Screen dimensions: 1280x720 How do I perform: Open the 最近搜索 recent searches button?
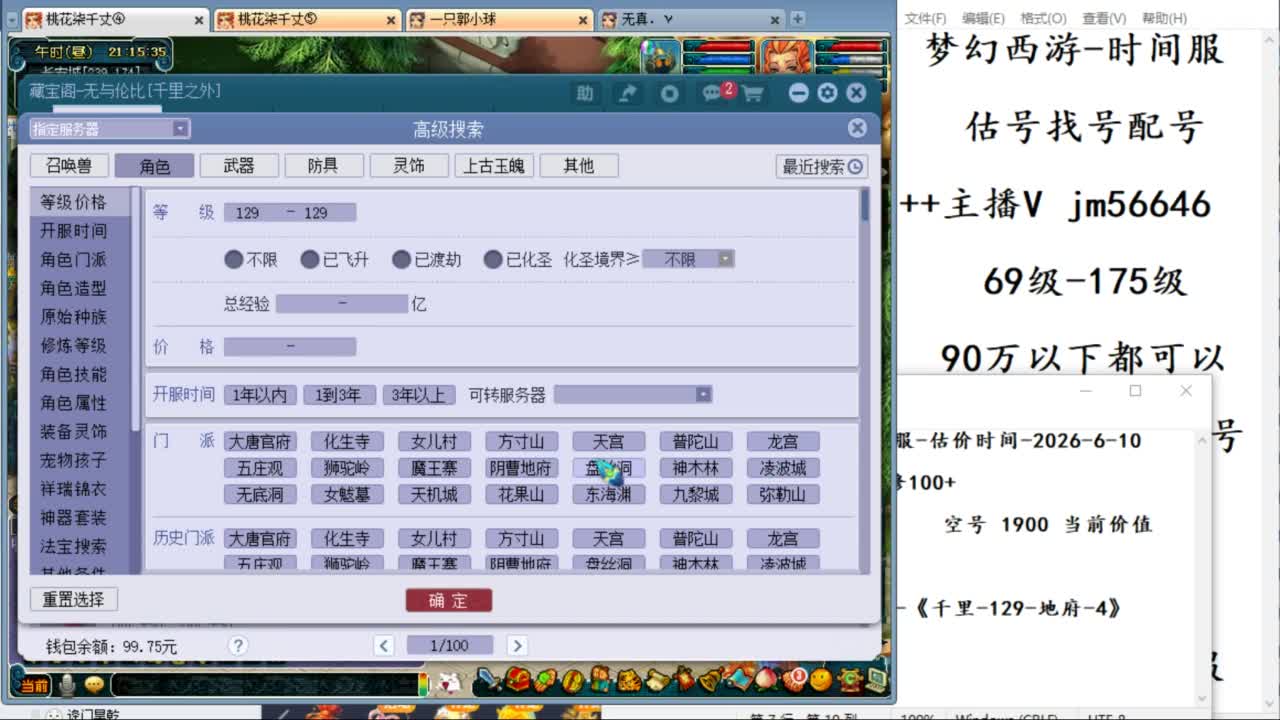(822, 167)
